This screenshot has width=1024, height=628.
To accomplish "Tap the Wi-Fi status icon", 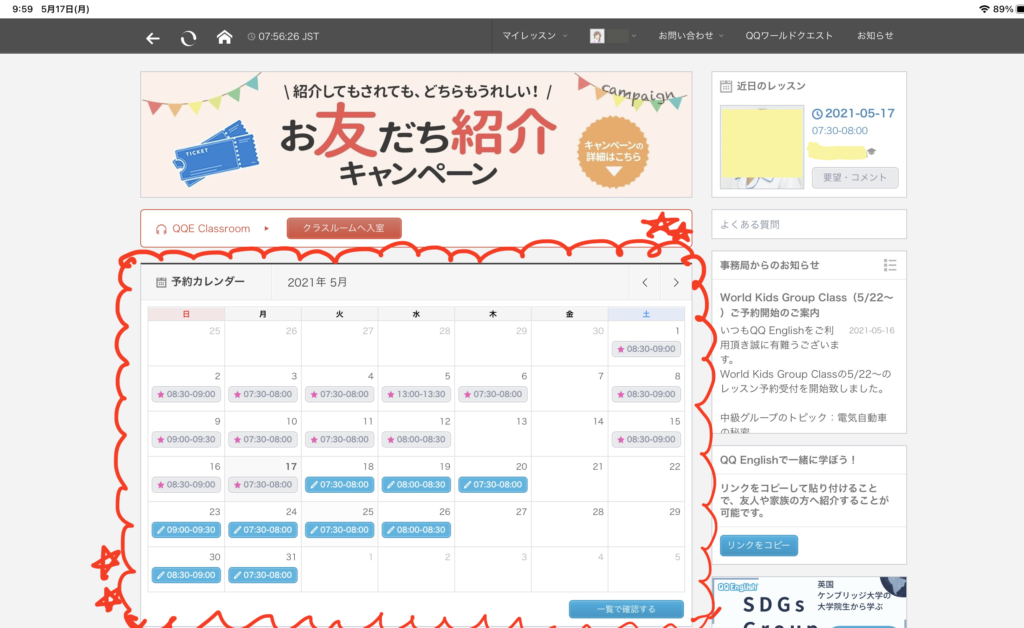I will pyautogui.click(x=984, y=9).
